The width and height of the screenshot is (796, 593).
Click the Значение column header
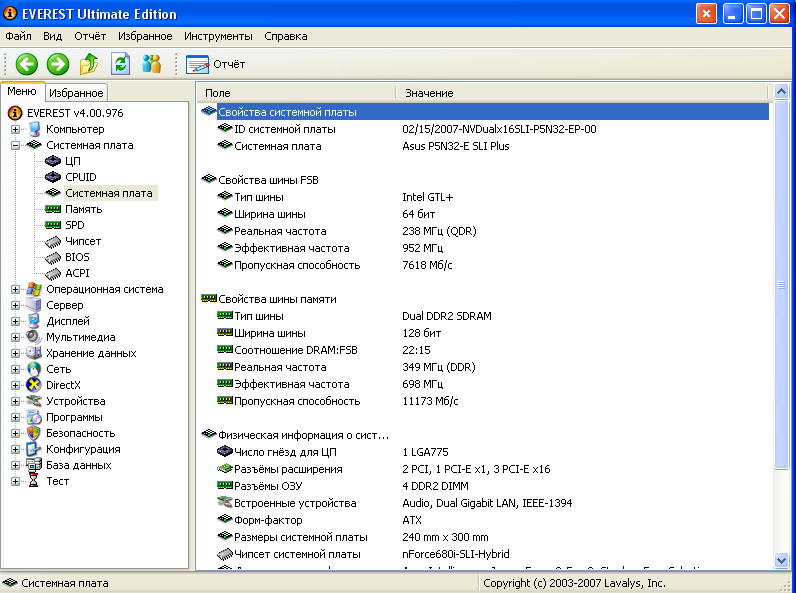point(582,93)
